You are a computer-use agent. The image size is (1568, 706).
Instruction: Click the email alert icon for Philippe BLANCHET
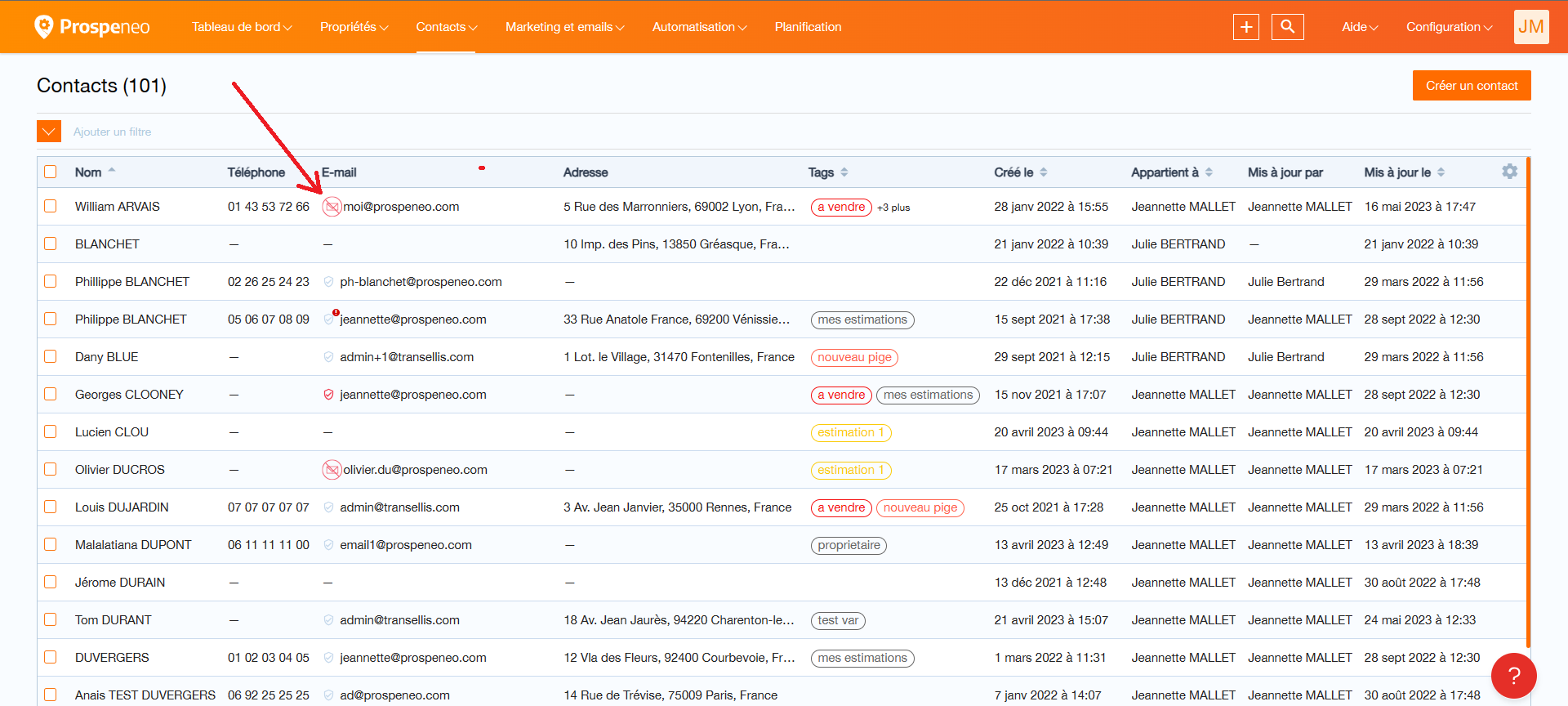click(329, 318)
